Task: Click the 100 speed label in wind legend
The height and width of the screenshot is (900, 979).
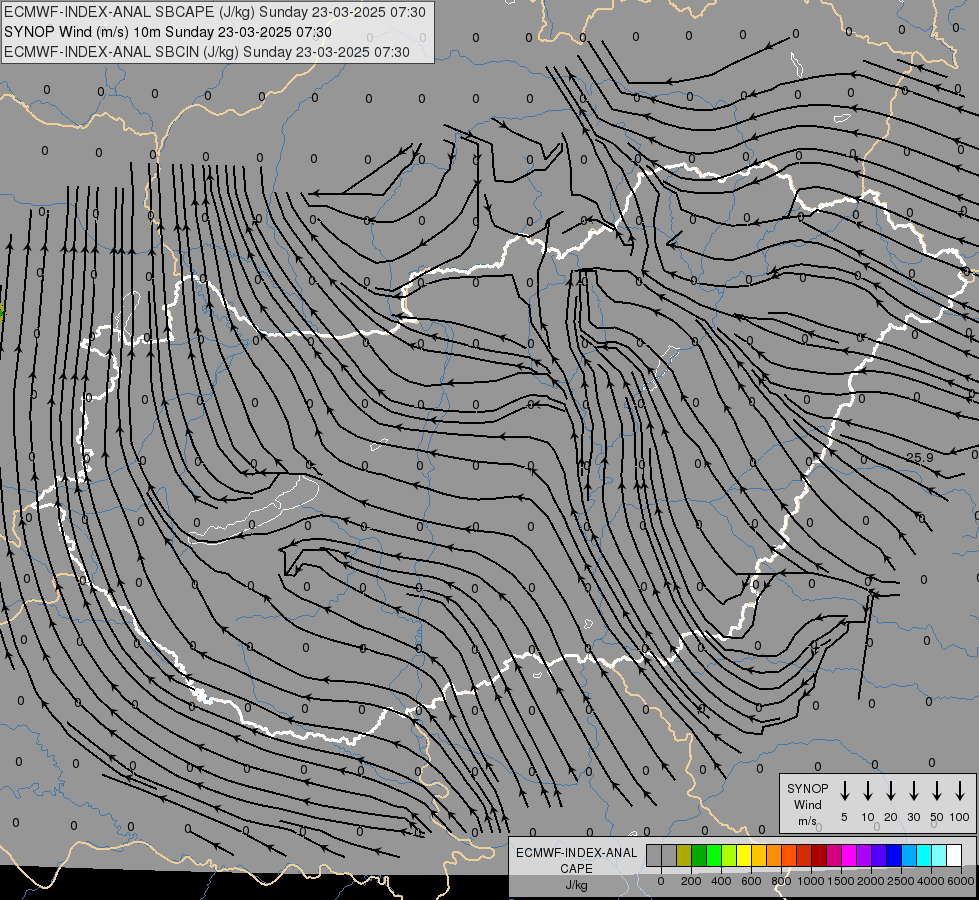Action: click(x=960, y=817)
